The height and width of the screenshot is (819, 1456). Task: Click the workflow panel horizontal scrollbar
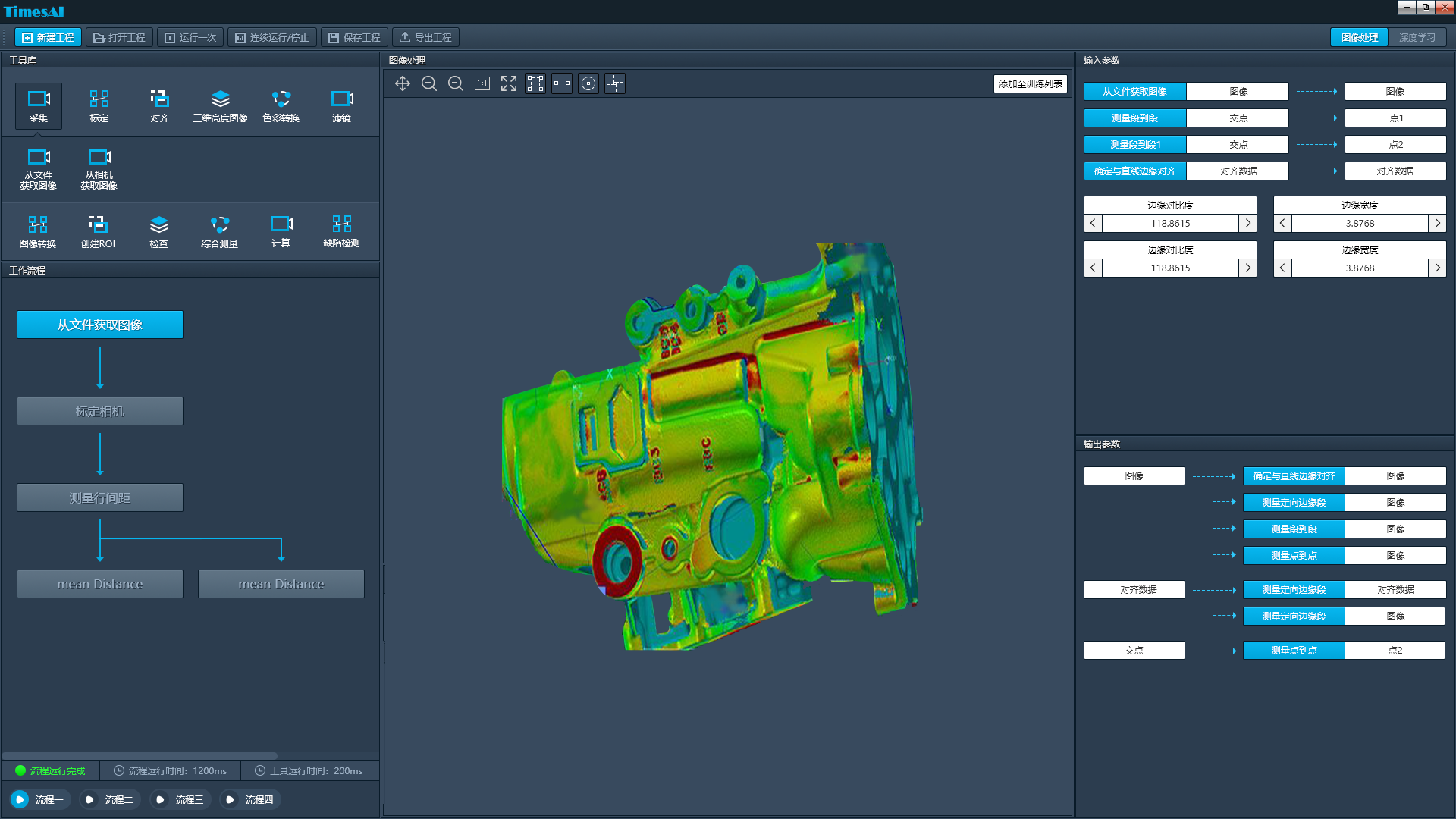pyautogui.click(x=140, y=755)
